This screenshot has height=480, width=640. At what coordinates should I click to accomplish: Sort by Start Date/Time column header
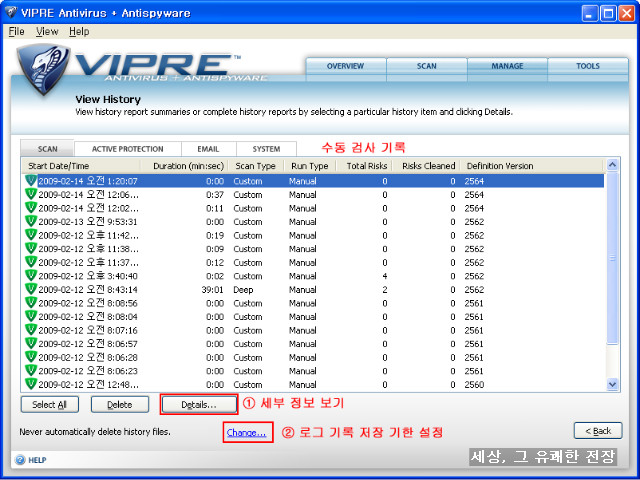coord(81,166)
